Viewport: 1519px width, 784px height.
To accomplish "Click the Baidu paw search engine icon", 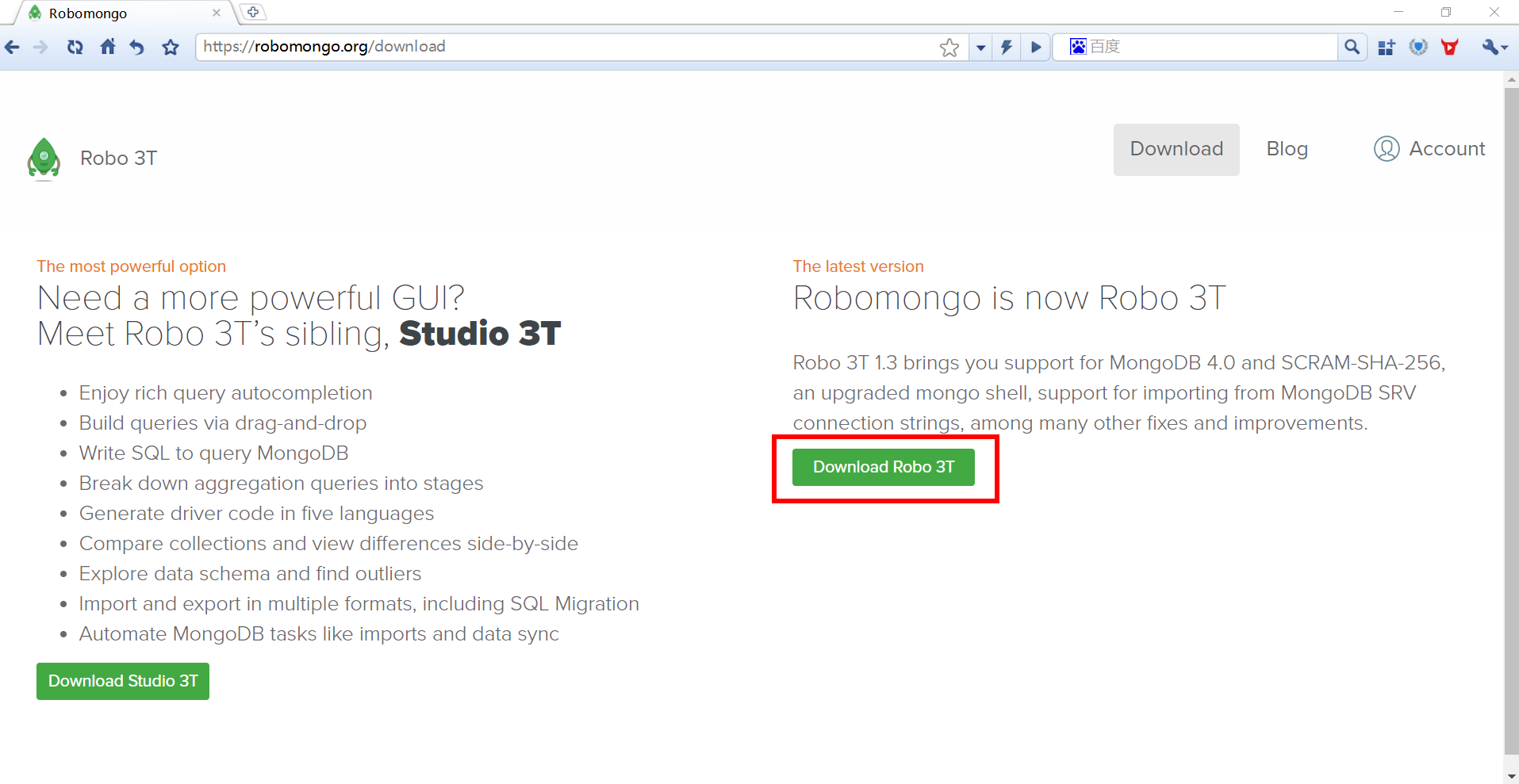I will point(1078,47).
